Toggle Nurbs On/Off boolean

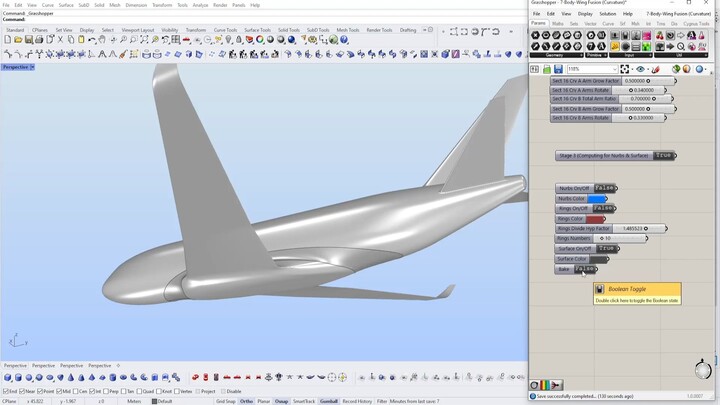tap(604, 188)
